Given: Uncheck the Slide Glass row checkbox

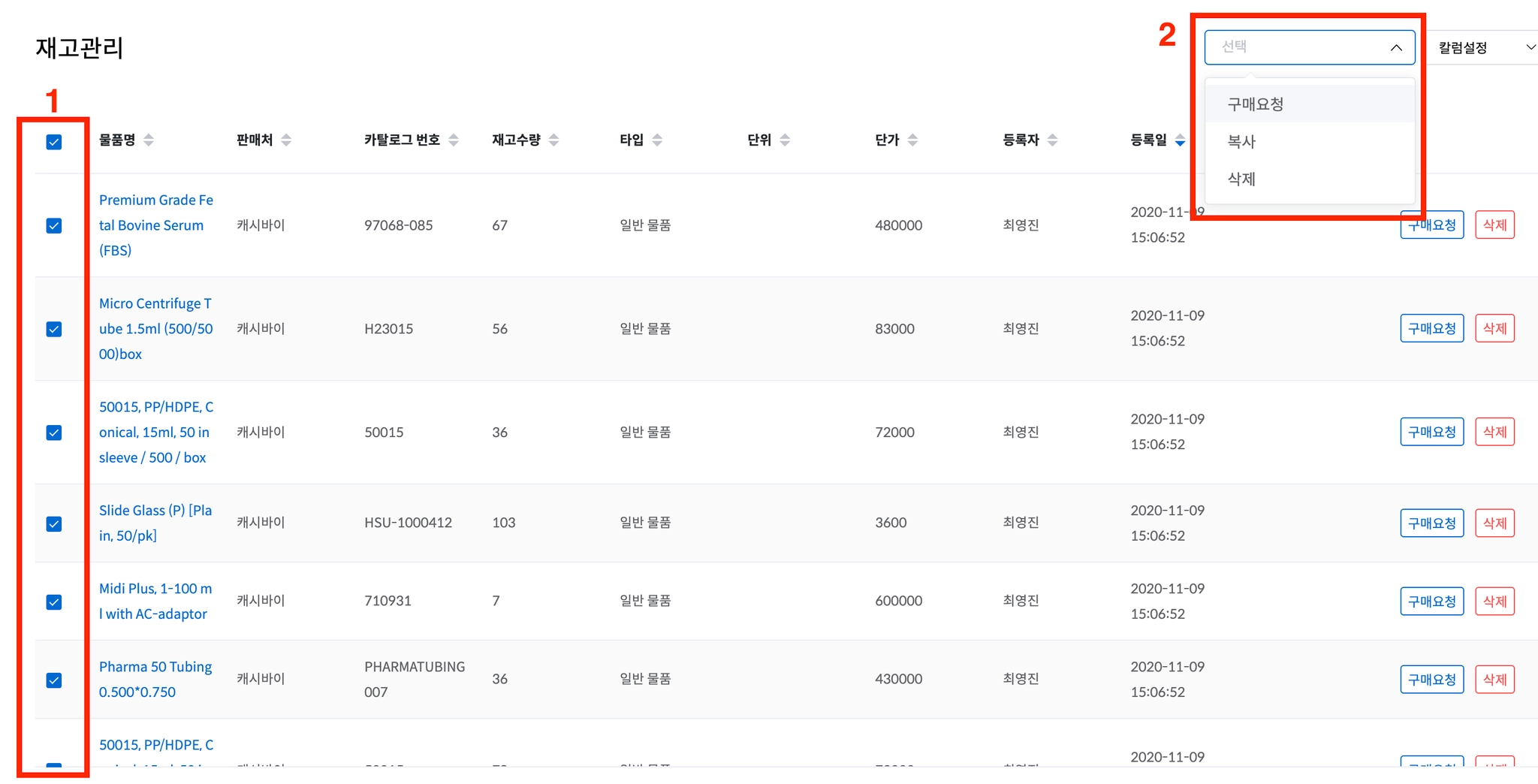Looking at the screenshot, I should click(54, 523).
